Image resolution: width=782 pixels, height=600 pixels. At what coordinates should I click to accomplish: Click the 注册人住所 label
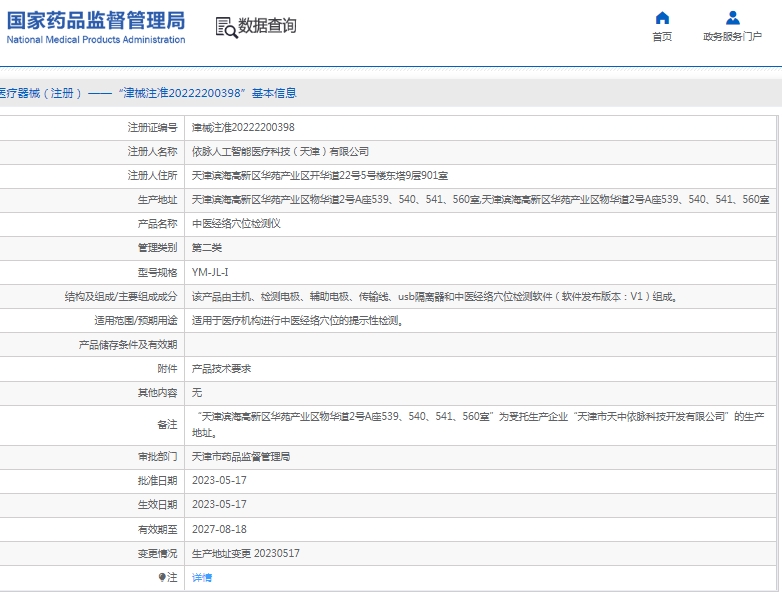153,176
